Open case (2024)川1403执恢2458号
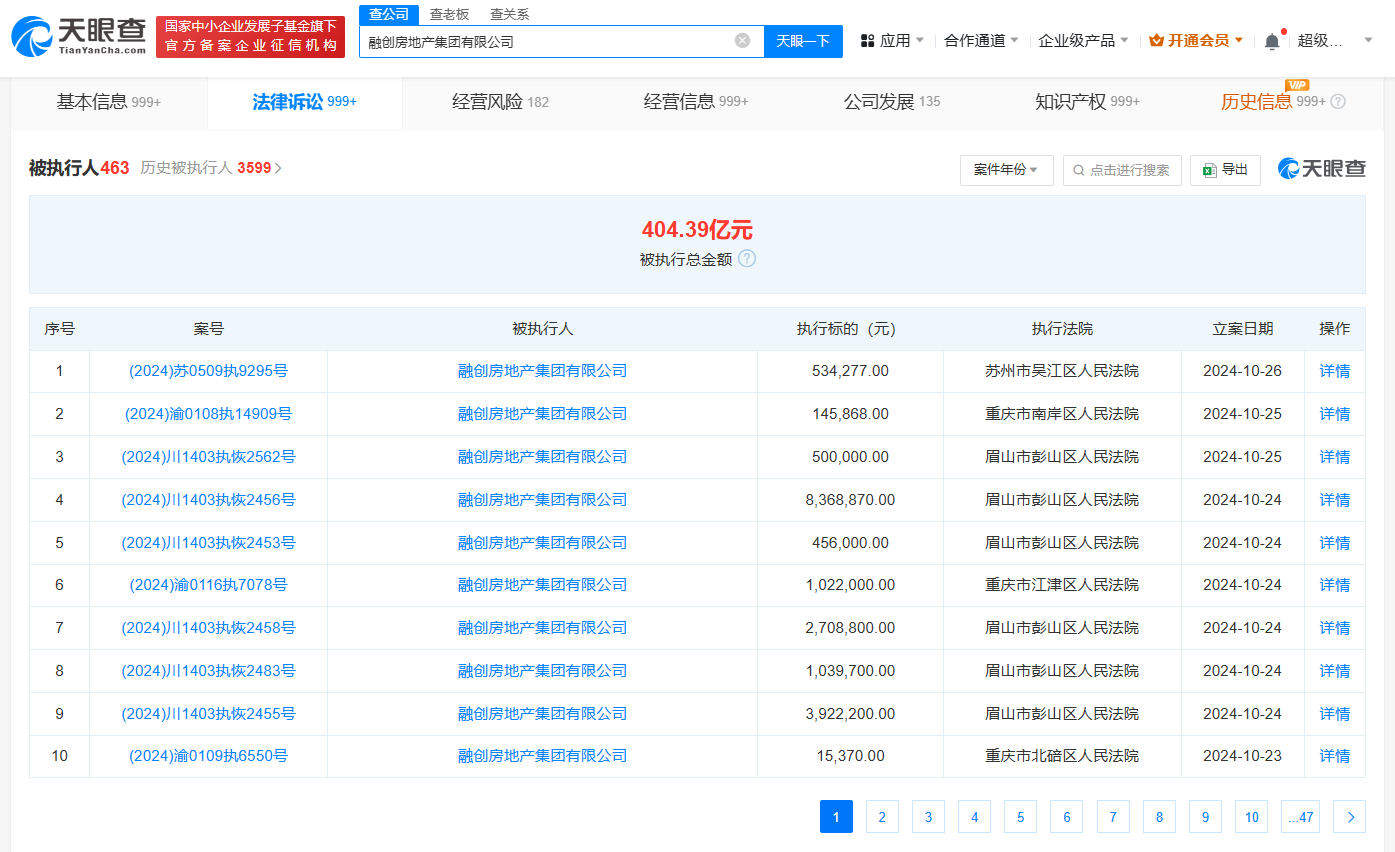Viewport: 1395px width, 852px height. coord(208,628)
